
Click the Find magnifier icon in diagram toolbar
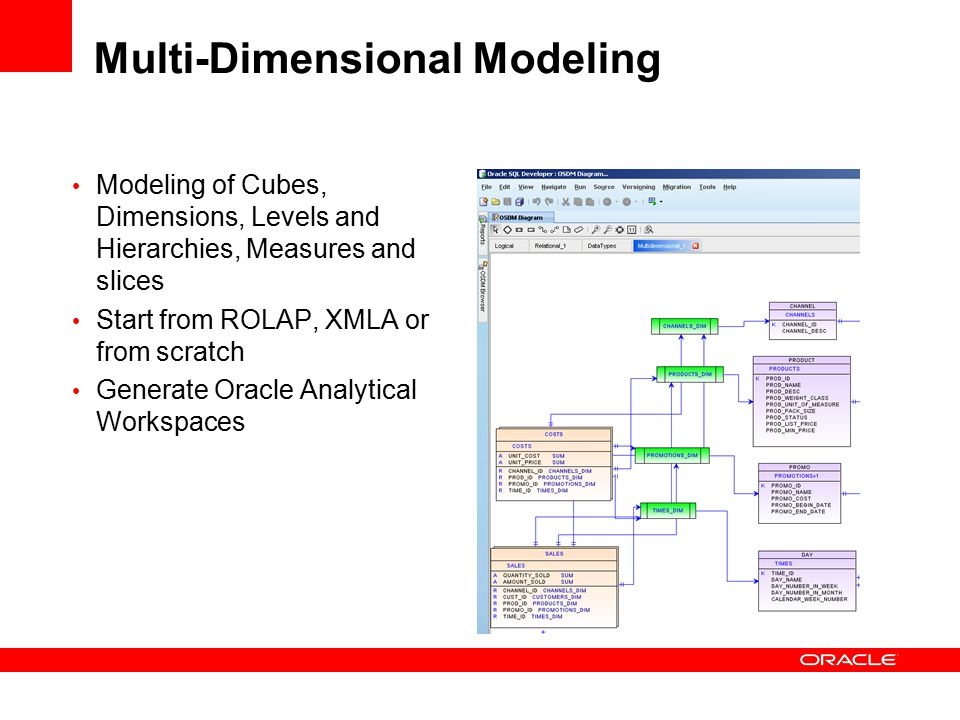pyautogui.click(x=649, y=230)
